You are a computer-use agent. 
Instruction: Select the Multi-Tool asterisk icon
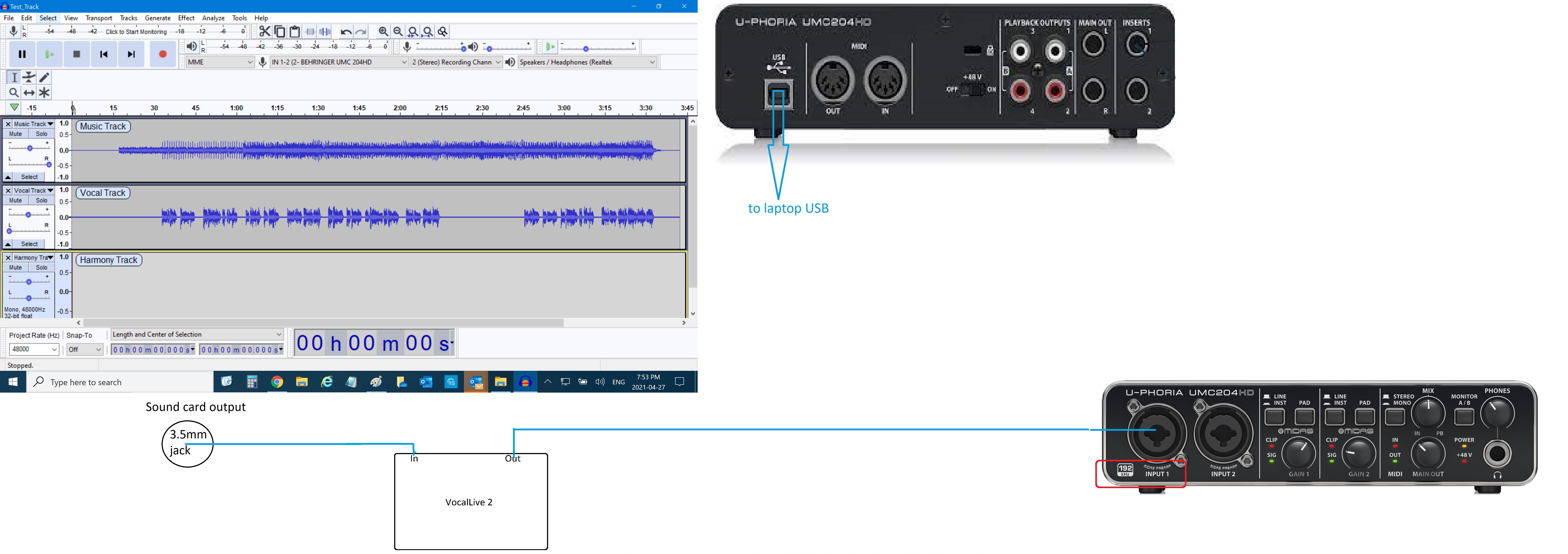tap(44, 92)
